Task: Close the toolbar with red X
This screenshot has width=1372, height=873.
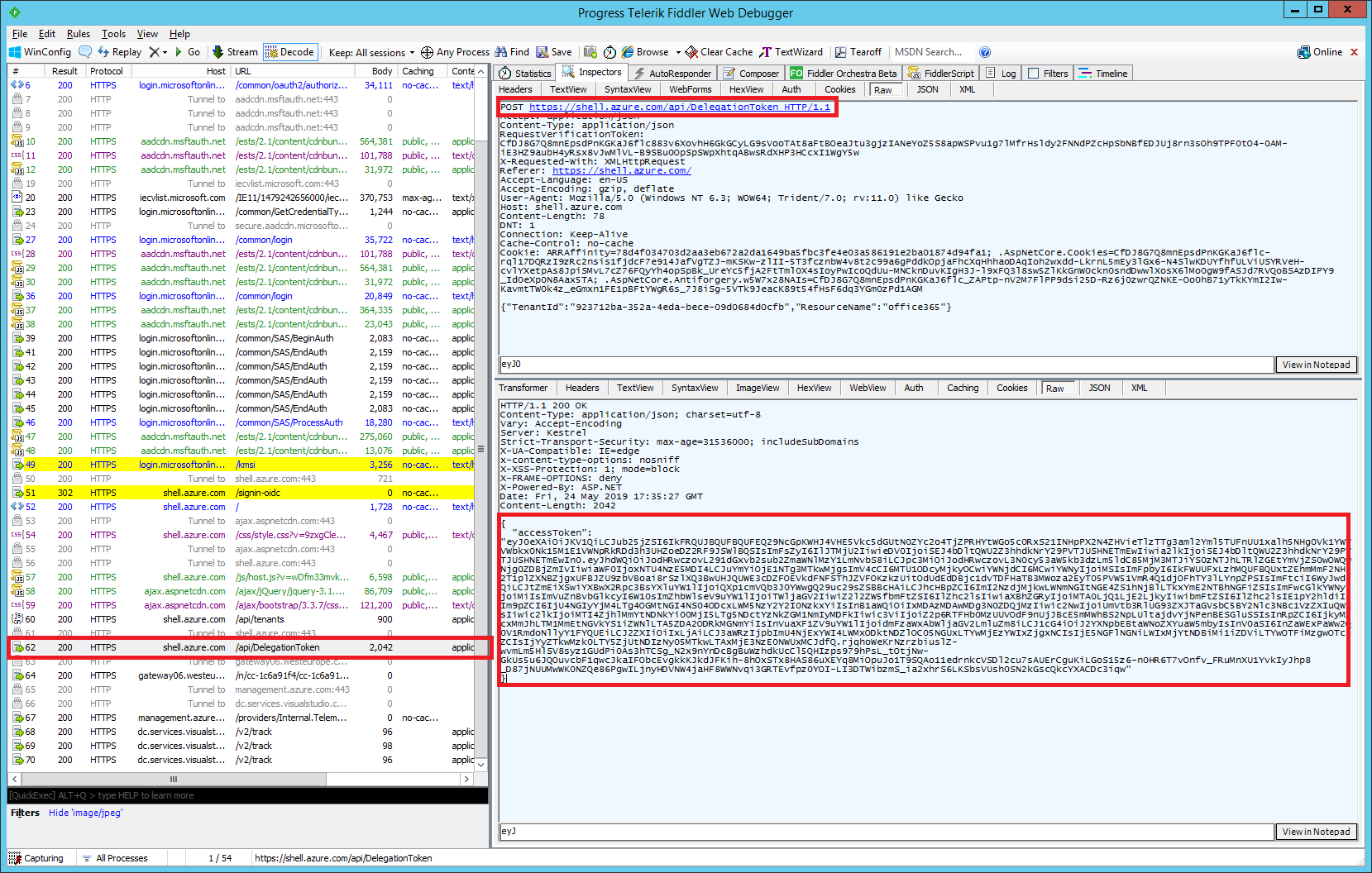Action: 1355,52
